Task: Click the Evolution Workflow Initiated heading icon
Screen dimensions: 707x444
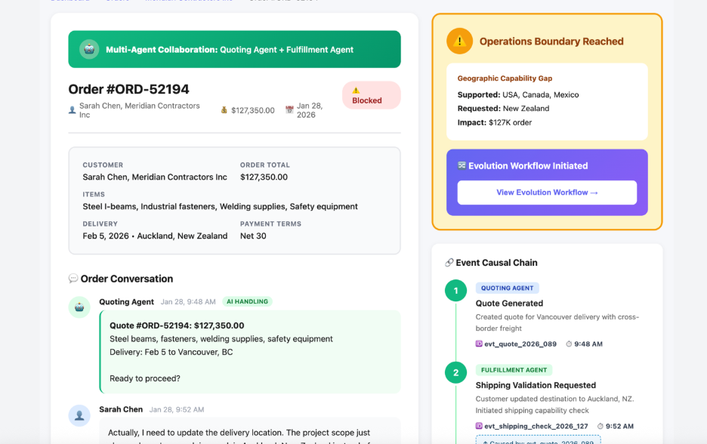Action: (x=462, y=165)
